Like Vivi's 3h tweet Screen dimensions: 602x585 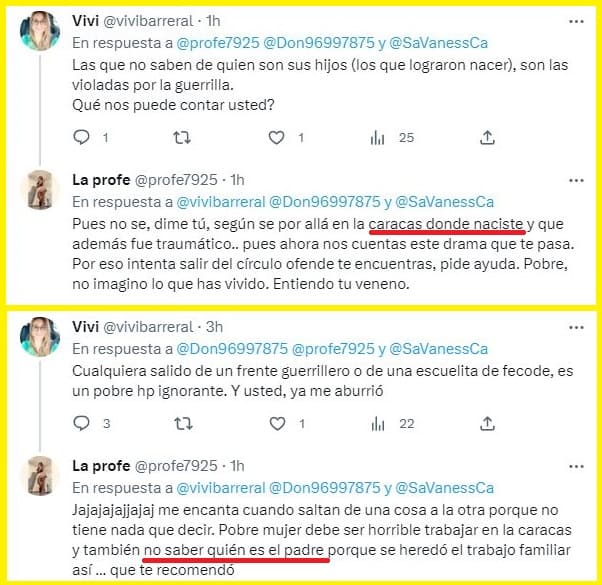pos(277,424)
